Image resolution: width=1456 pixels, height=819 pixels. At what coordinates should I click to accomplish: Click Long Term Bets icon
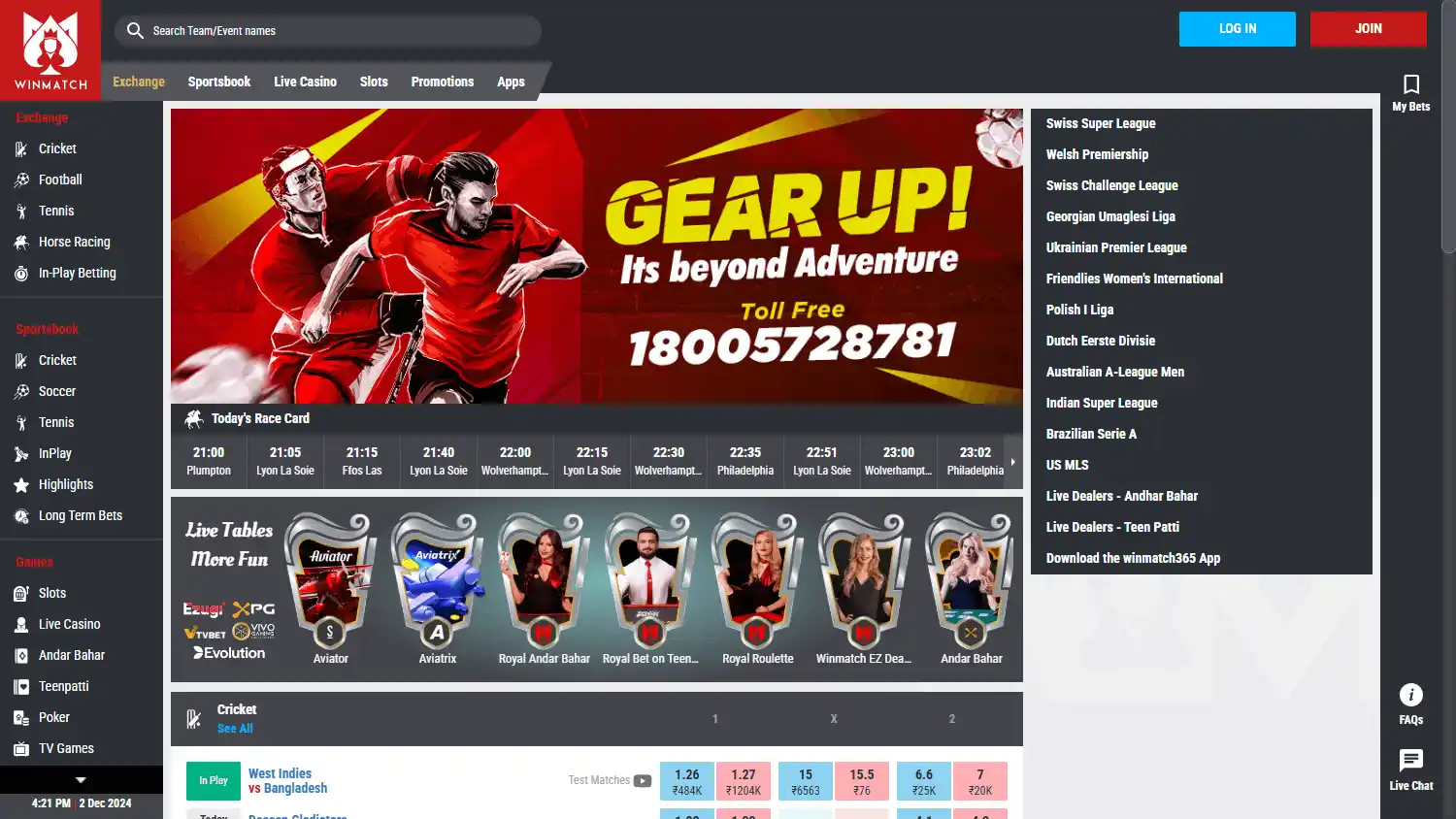point(21,516)
